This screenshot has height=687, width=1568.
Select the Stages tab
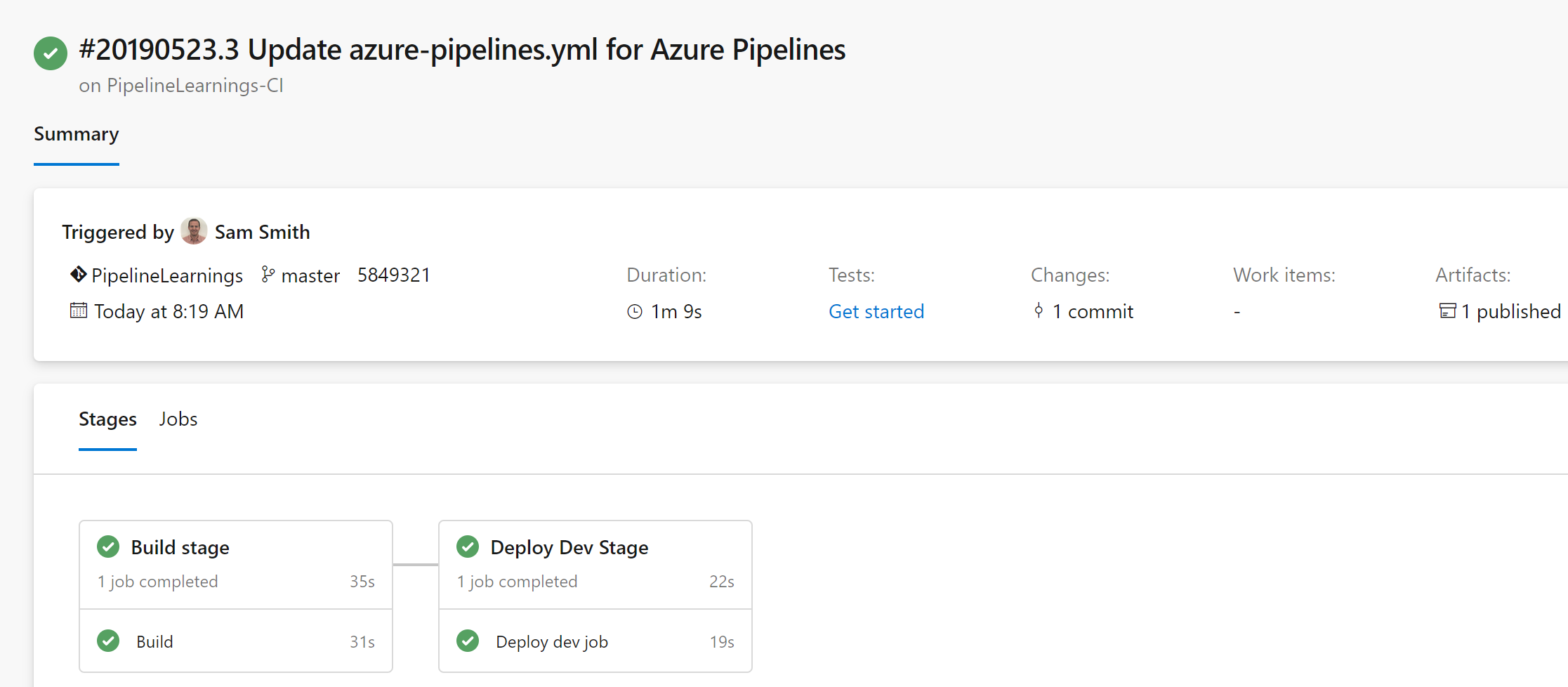click(107, 419)
